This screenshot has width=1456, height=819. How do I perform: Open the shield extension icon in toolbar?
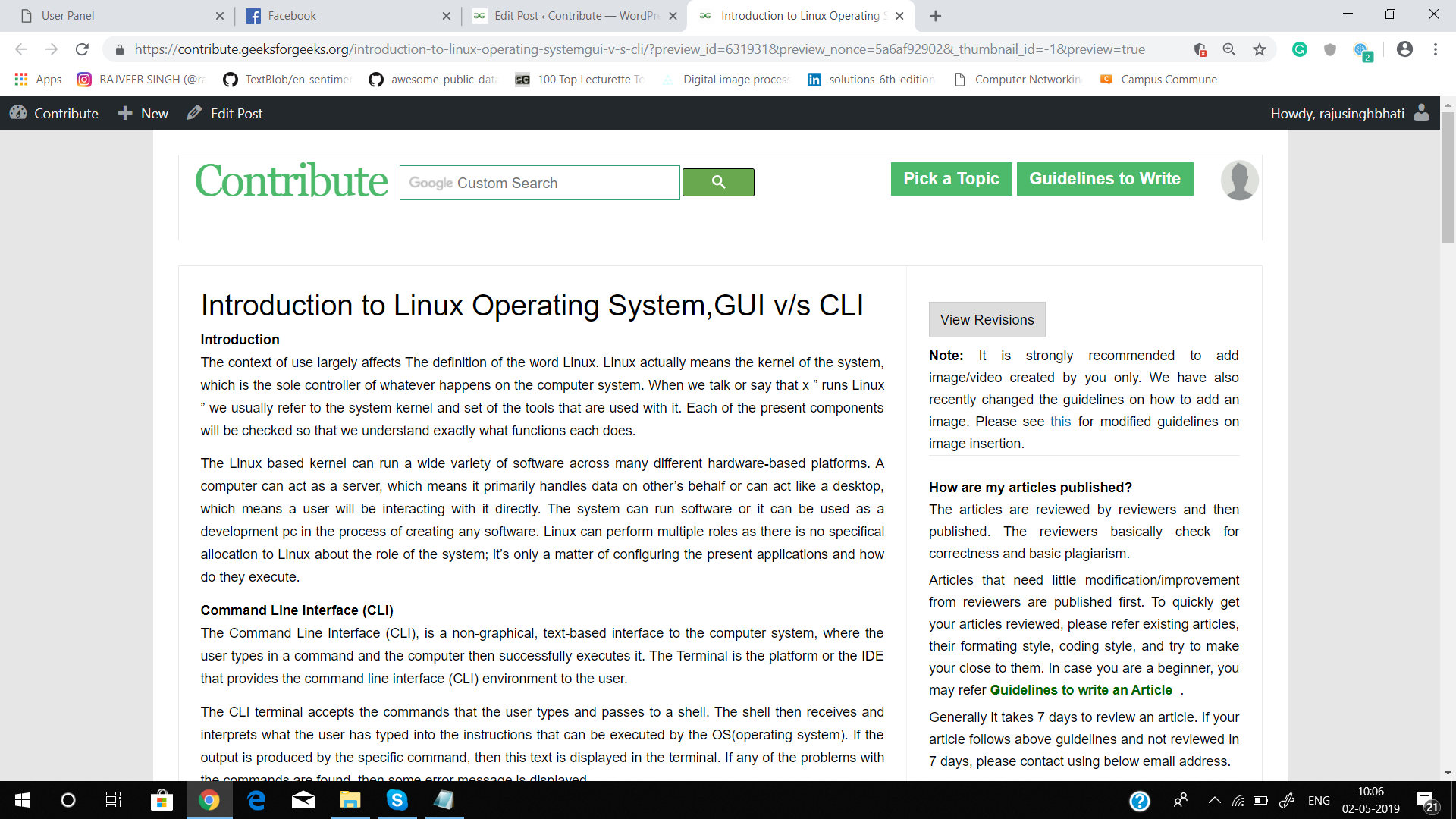[x=1330, y=49]
